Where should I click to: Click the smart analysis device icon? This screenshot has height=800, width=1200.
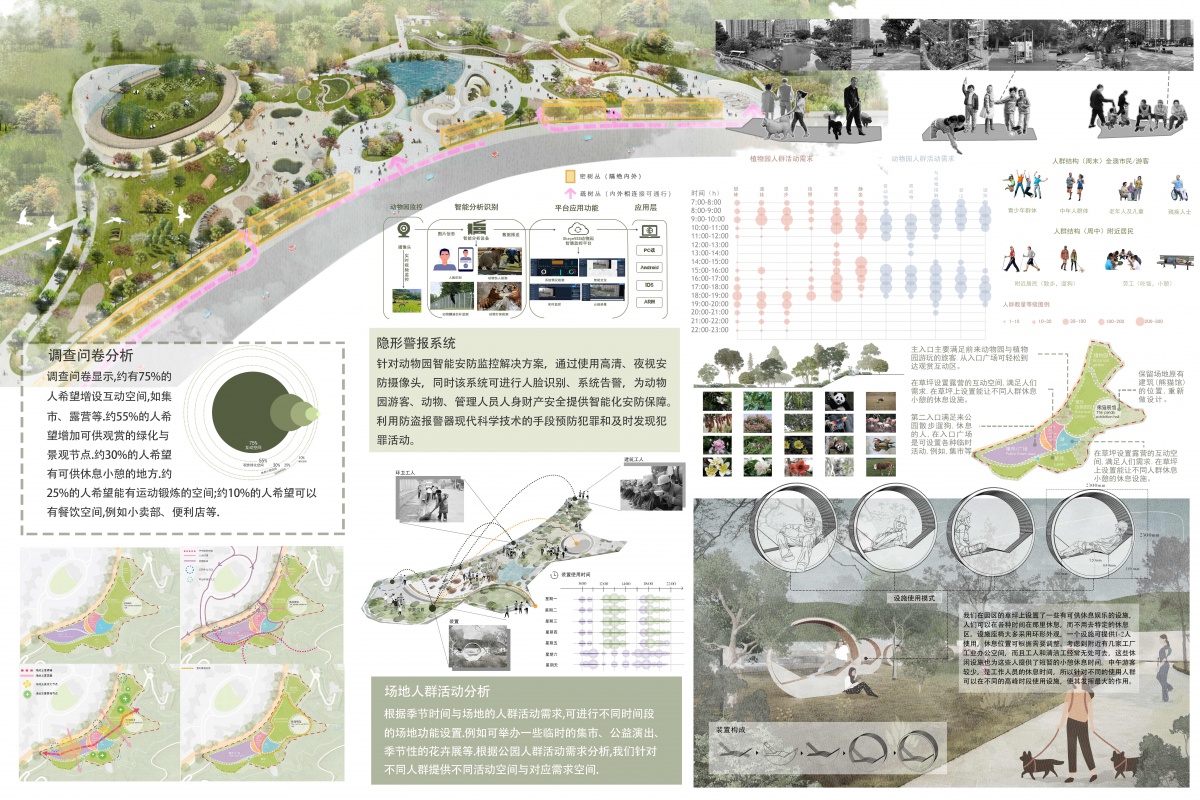(477, 227)
